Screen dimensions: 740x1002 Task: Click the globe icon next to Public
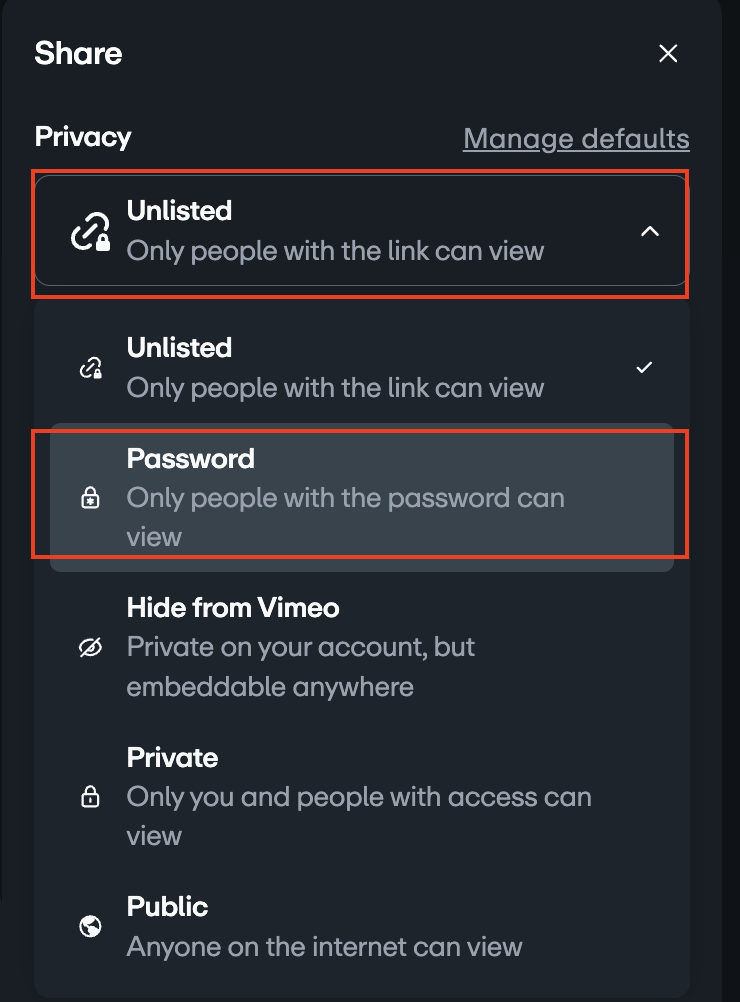coord(90,926)
